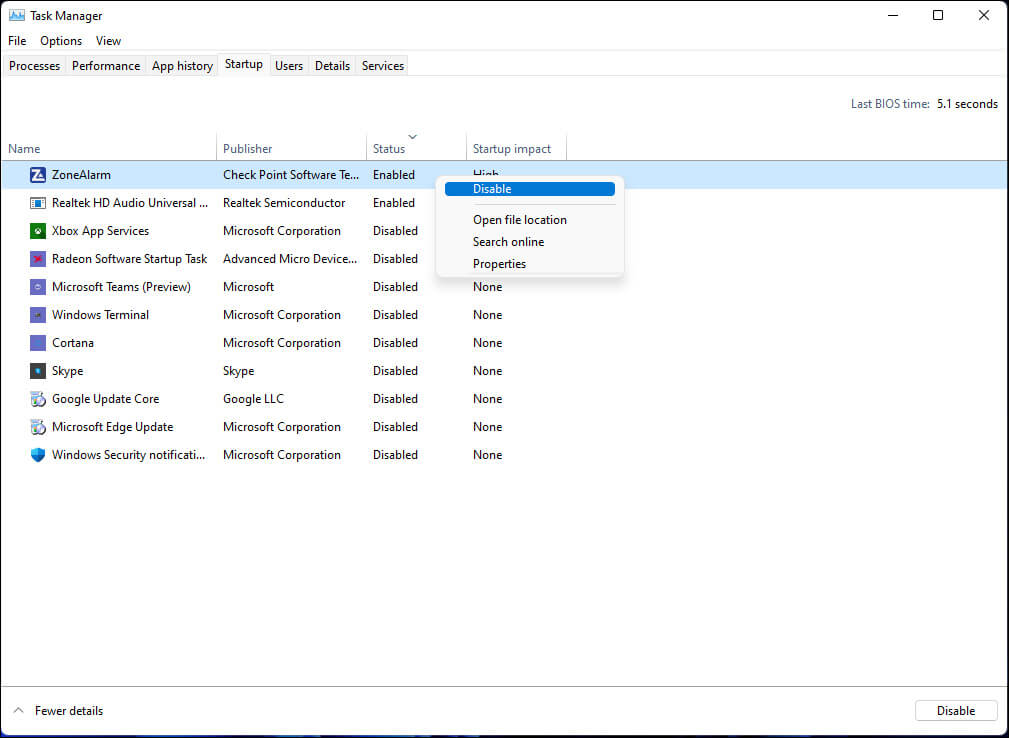Click the Skype publisher cell
This screenshot has width=1009, height=738.
239,371
